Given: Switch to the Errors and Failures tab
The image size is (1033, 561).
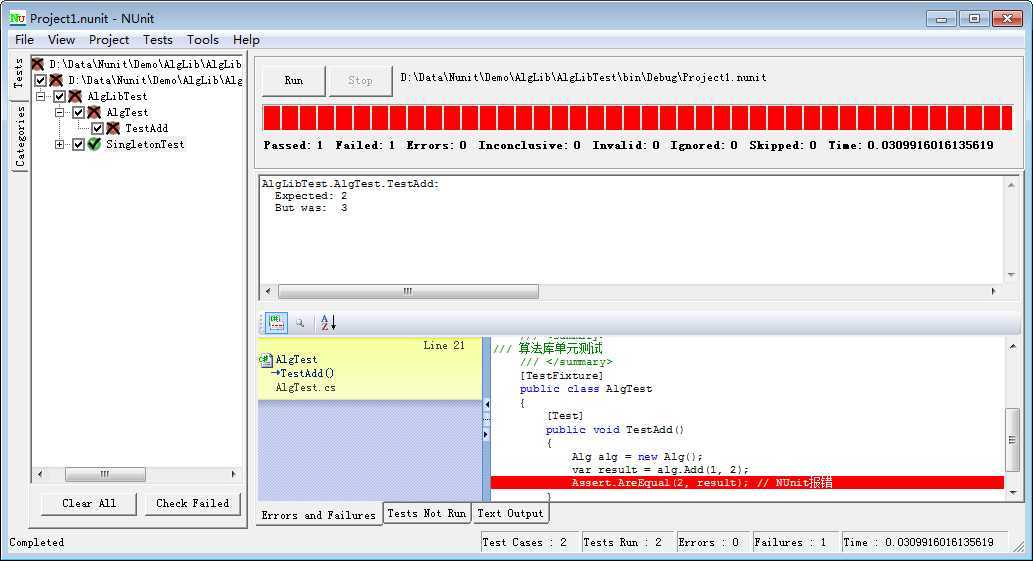Looking at the screenshot, I should (318, 515).
